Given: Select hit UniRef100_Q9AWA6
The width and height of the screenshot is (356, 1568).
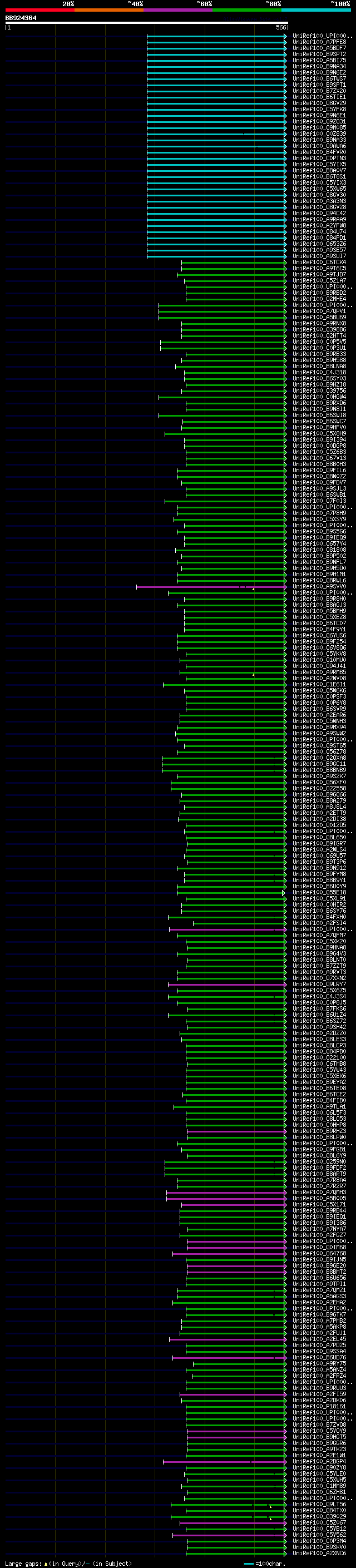Looking at the screenshot, I should click(x=319, y=146).
